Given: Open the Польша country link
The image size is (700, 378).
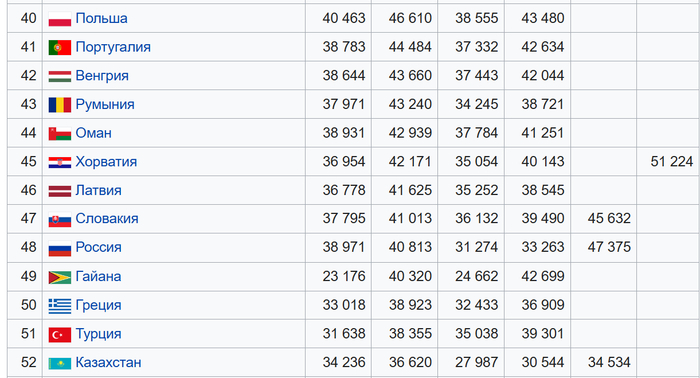Looking at the screenshot, I should click(101, 18).
